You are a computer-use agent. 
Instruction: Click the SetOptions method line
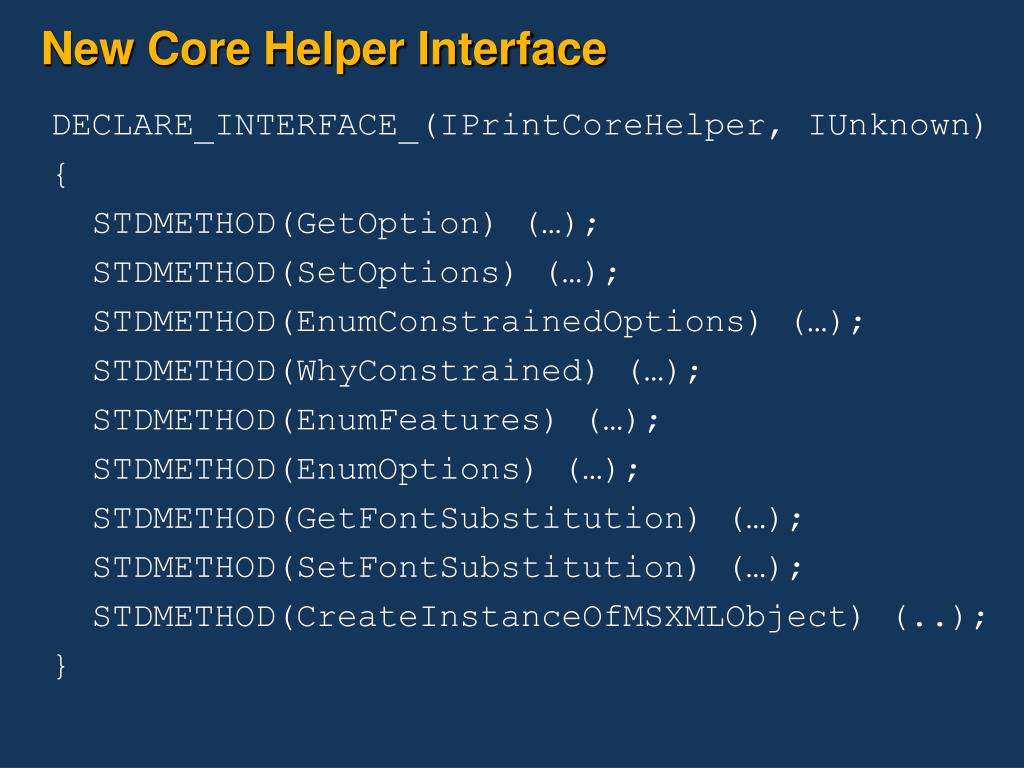click(x=355, y=273)
